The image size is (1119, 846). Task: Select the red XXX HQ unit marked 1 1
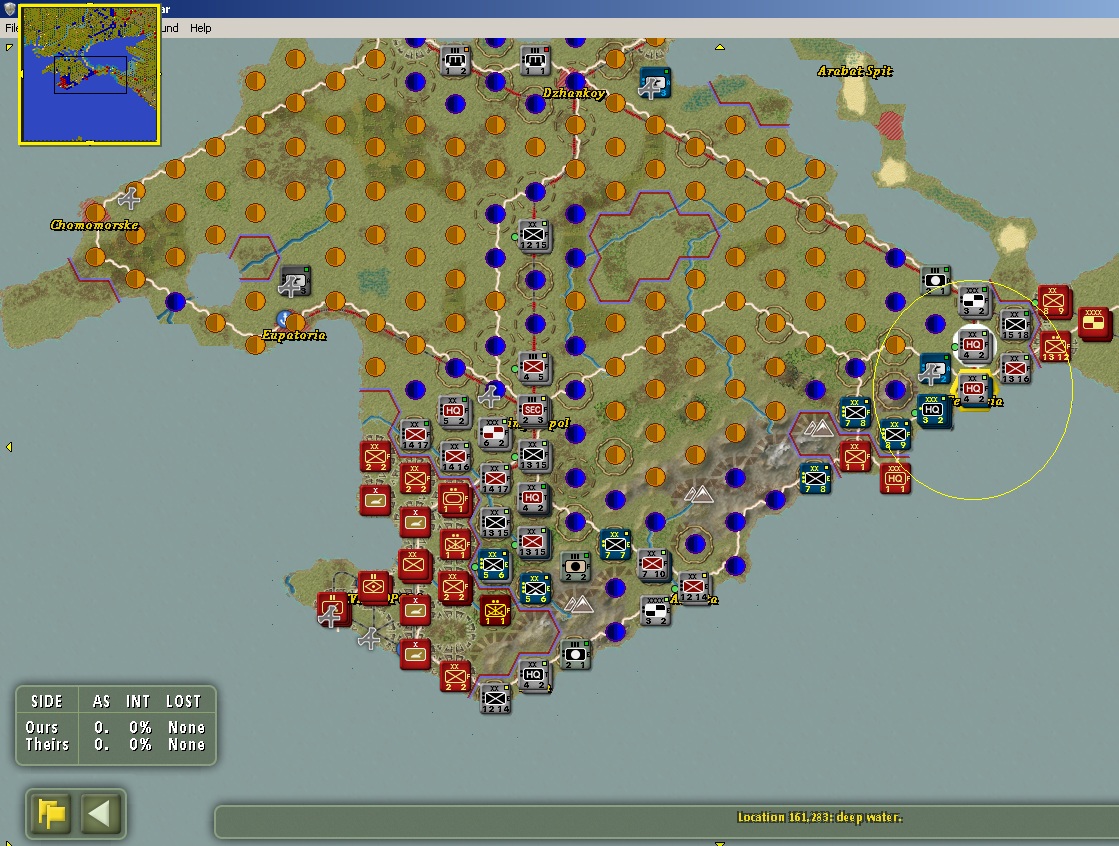point(896,479)
